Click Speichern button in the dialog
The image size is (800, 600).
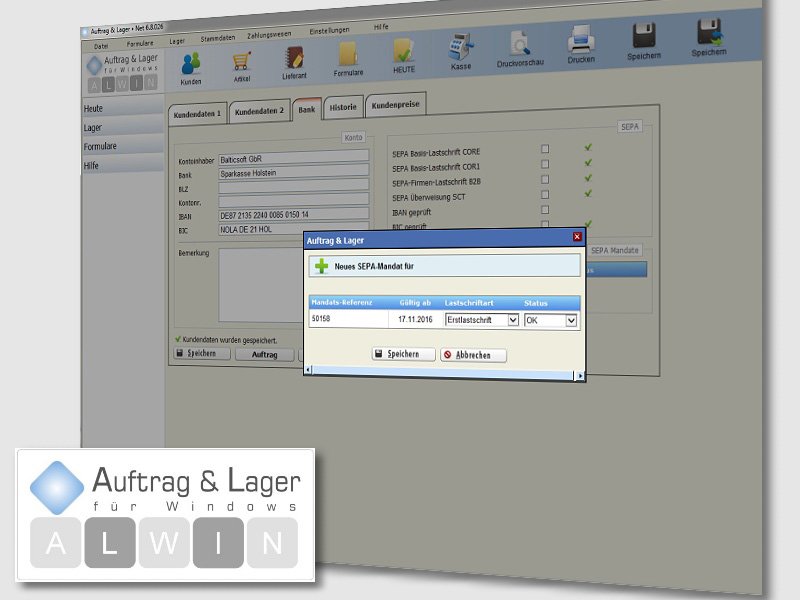(403, 354)
